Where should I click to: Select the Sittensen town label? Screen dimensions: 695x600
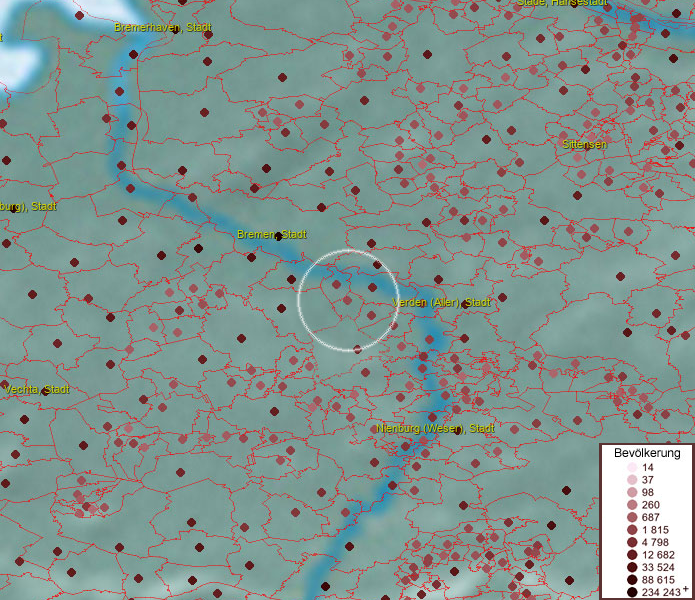[x=584, y=144]
